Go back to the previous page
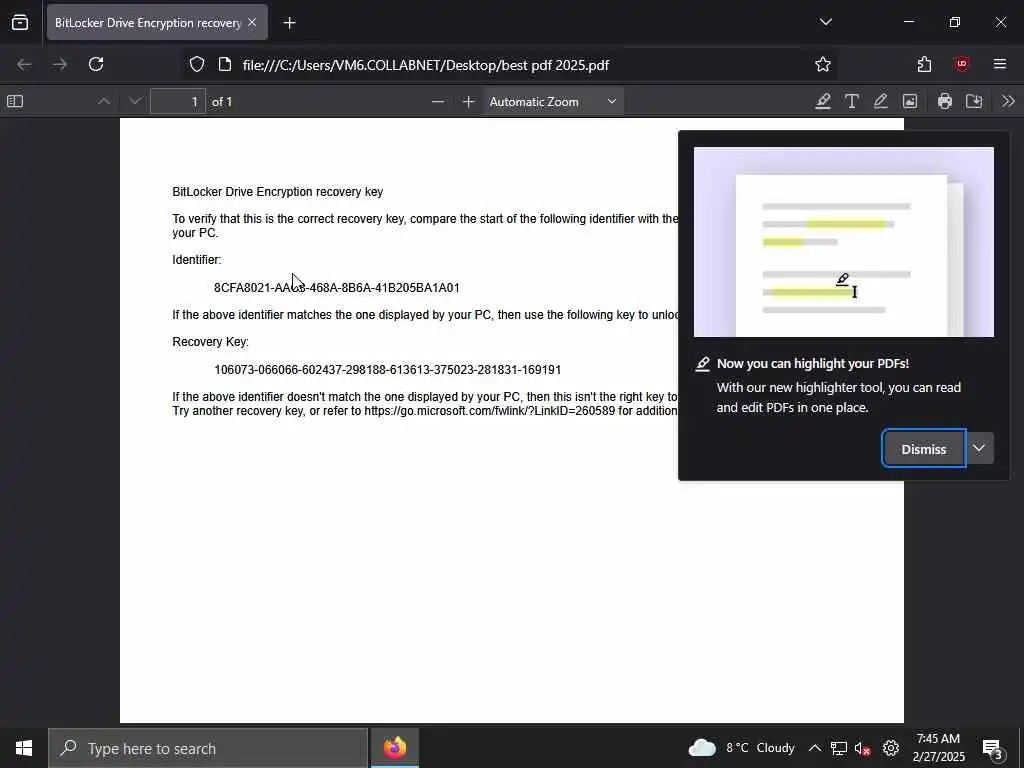 24,64
